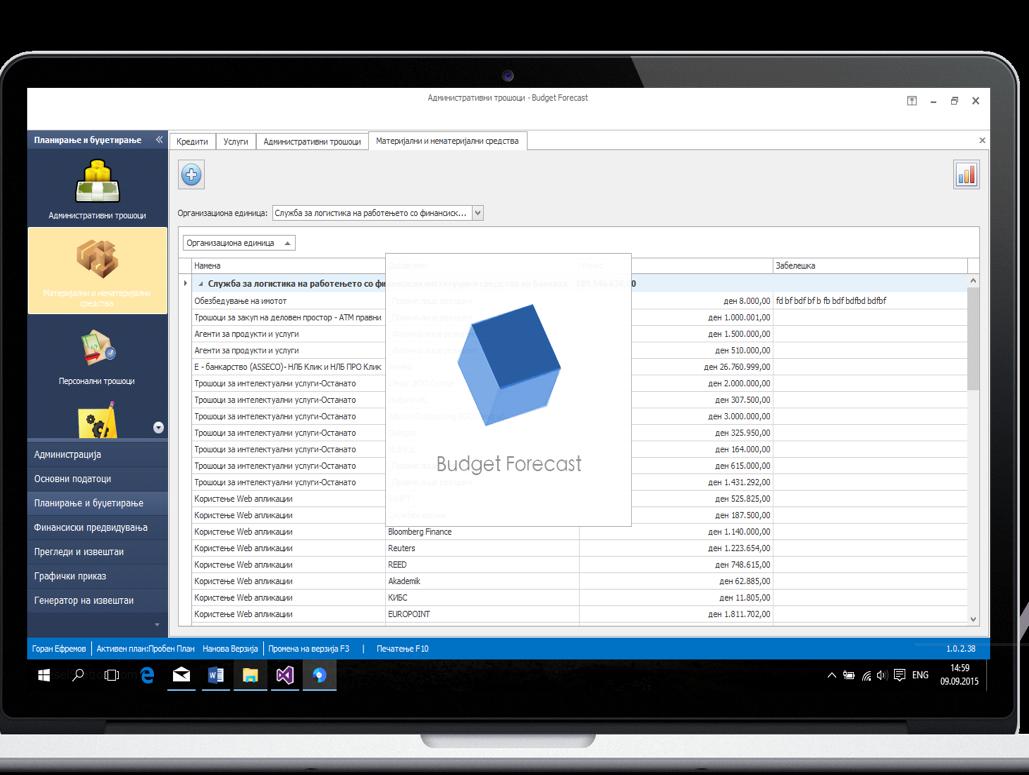
Task: Select the Е - банкарство (ASSECO) row
Action: pos(579,367)
